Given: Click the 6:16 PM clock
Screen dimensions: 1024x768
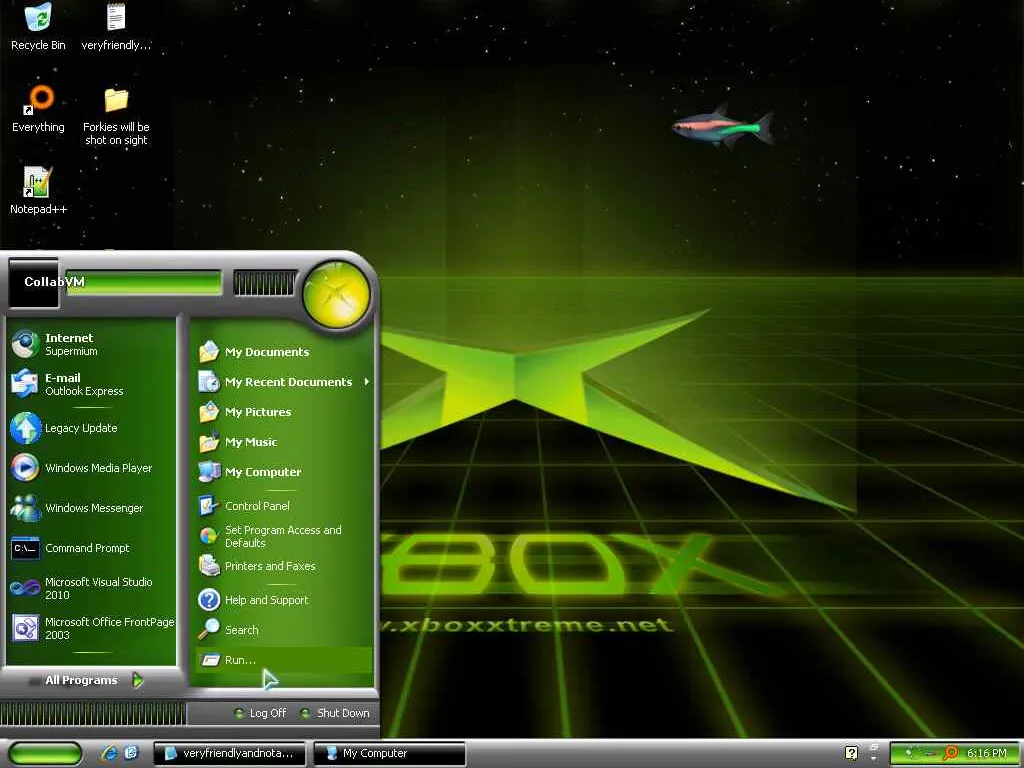Looking at the screenshot, I should [x=987, y=753].
